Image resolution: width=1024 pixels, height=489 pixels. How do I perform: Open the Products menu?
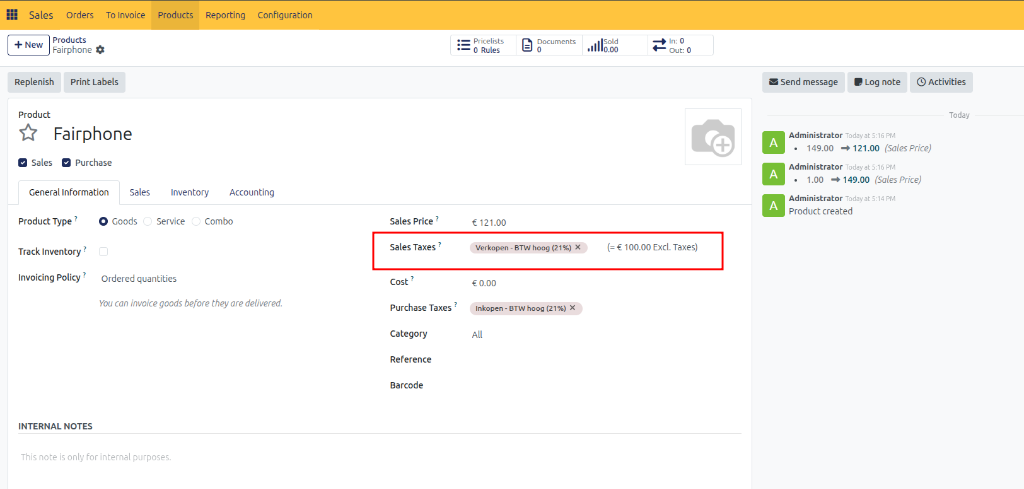(176, 14)
